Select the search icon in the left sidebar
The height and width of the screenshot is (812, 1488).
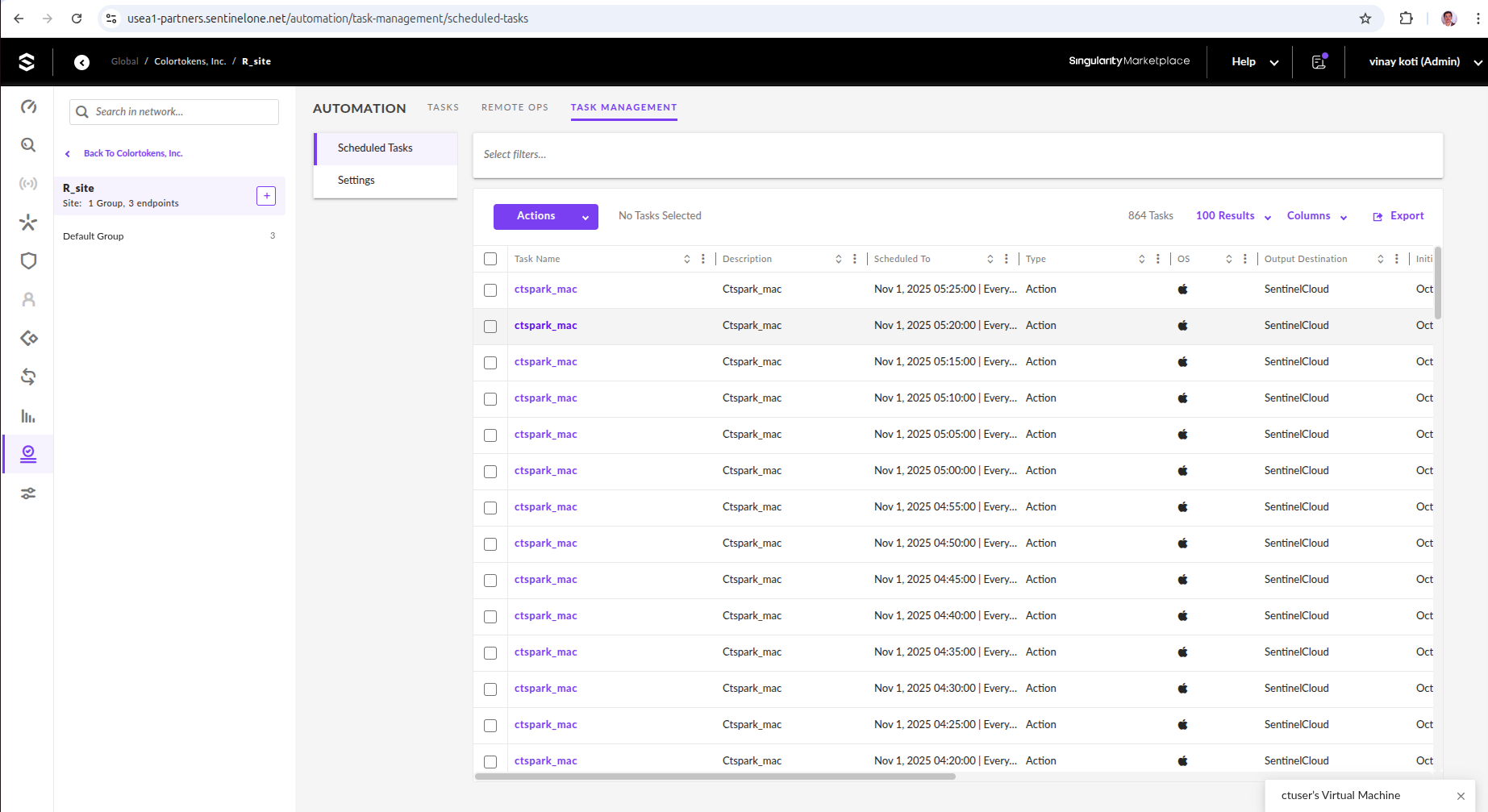point(28,145)
